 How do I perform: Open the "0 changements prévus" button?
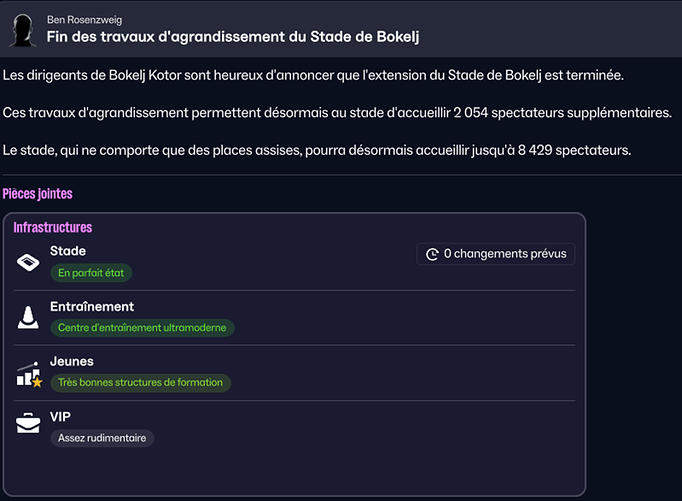[x=496, y=254]
